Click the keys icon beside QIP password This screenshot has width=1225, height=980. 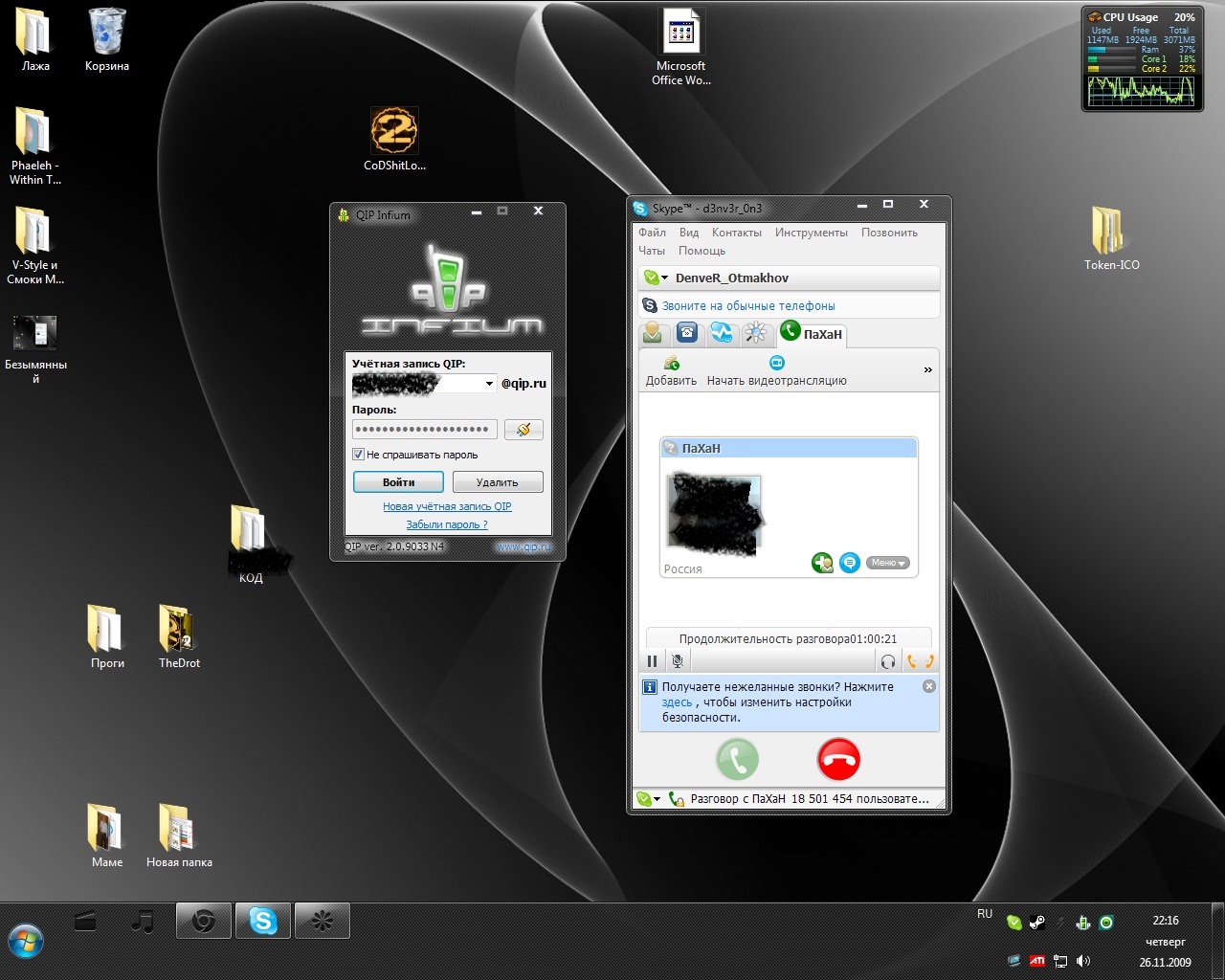pyautogui.click(x=523, y=430)
